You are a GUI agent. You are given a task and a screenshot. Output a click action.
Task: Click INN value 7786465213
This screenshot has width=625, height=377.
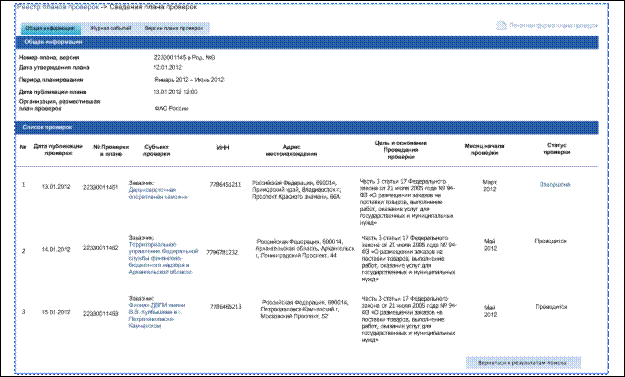coord(226,307)
